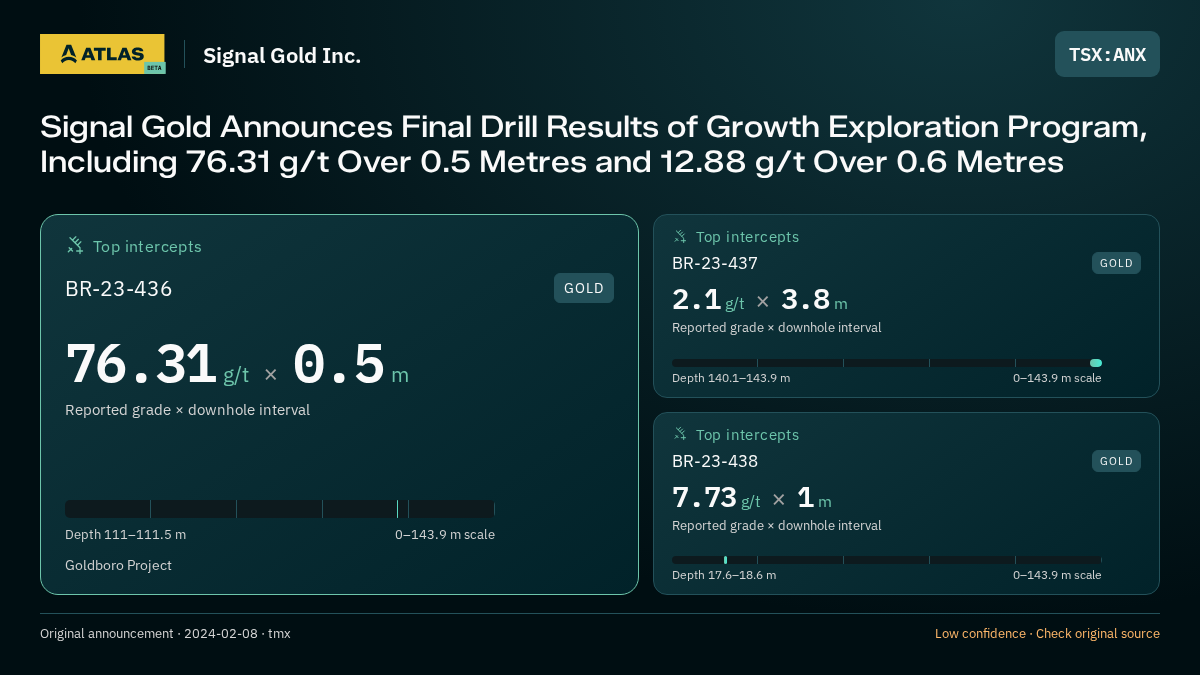This screenshot has width=1200, height=675.
Task: Click the 1 m interval value
Action: tap(814, 497)
